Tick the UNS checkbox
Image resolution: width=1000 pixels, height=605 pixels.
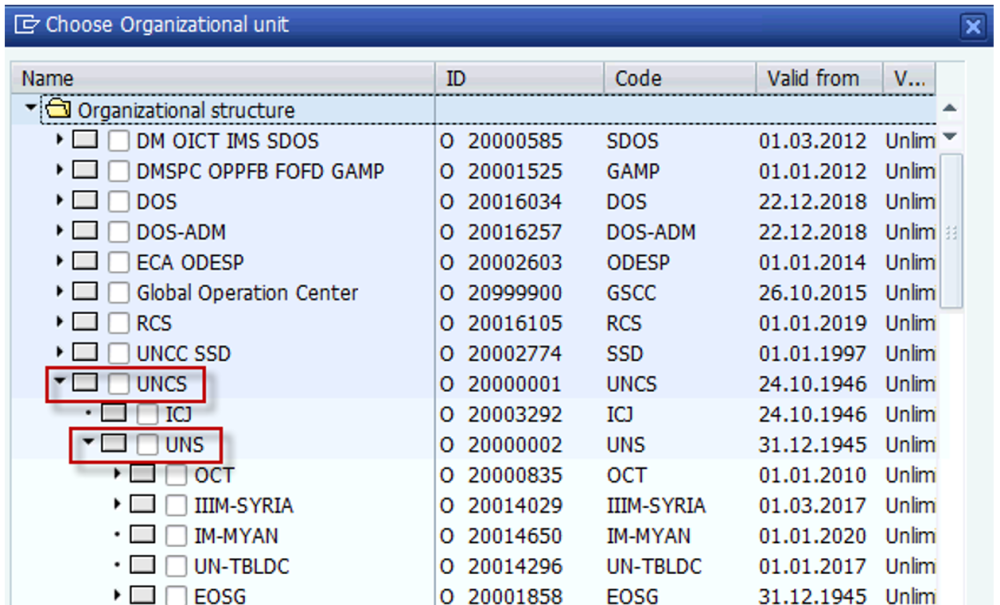pyautogui.click(x=148, y=445)
